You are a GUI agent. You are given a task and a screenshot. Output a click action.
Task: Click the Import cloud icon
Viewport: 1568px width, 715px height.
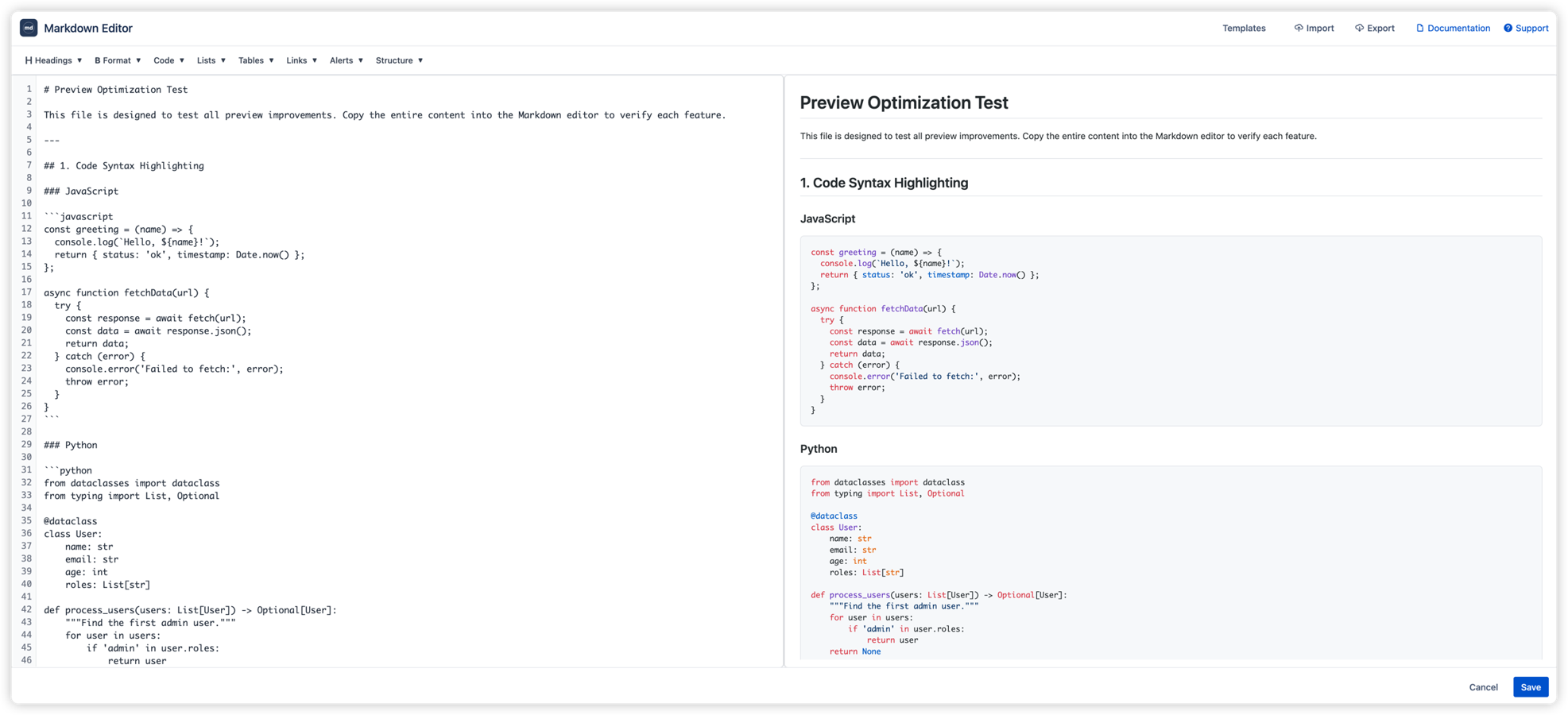click(1299, 28)
